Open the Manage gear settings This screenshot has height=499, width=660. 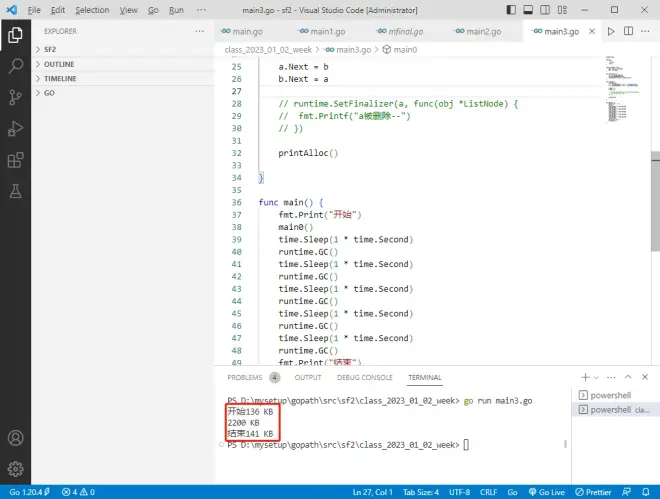click(15, 469)
